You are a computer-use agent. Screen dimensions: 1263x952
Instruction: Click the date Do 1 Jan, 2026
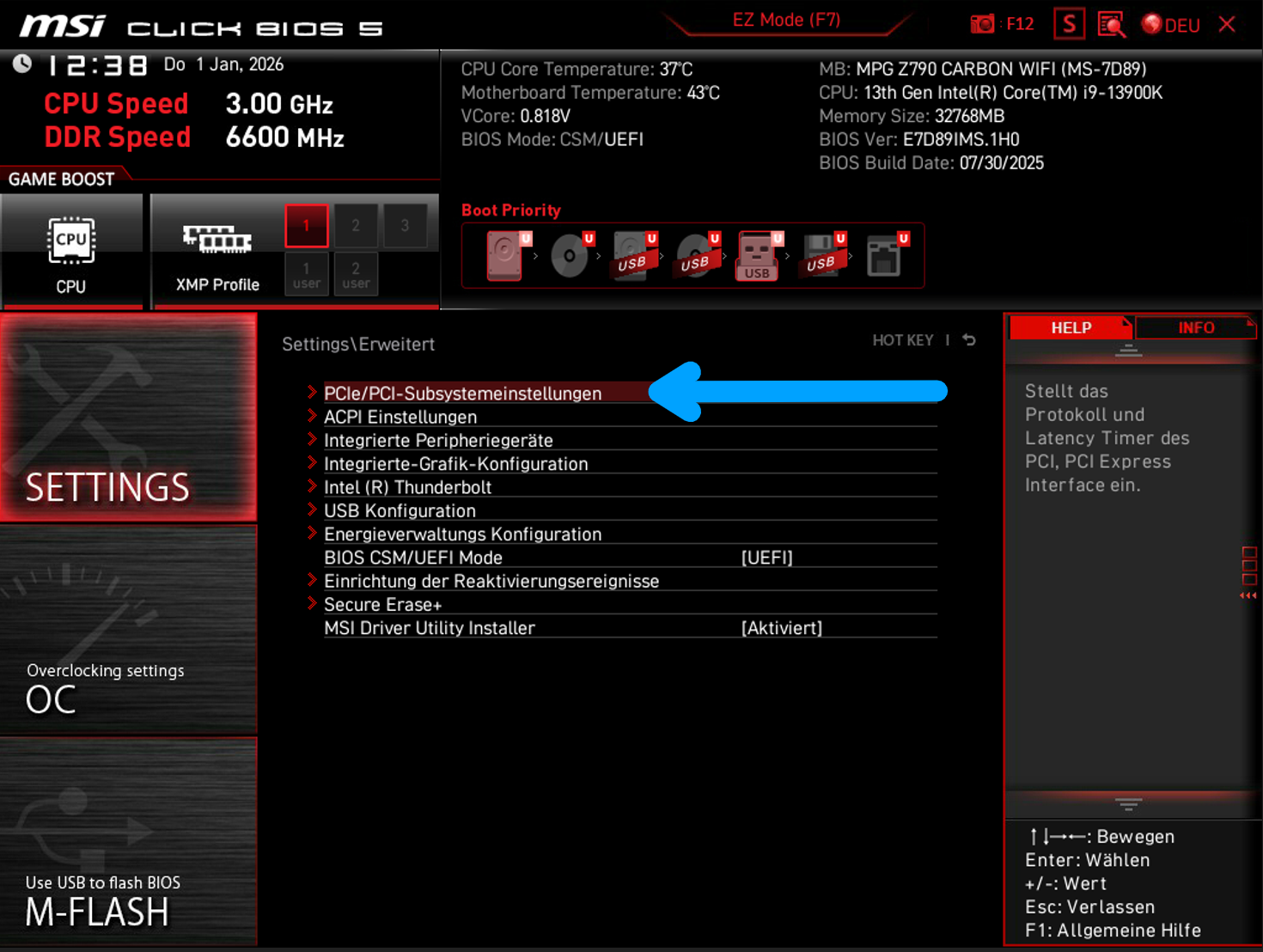[x=223, y=64]
